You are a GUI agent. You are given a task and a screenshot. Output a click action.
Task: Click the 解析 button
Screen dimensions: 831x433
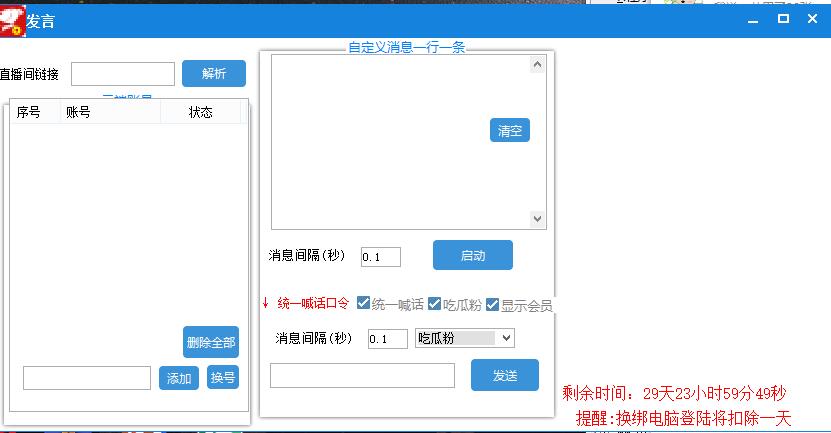[x=213, y=74]
